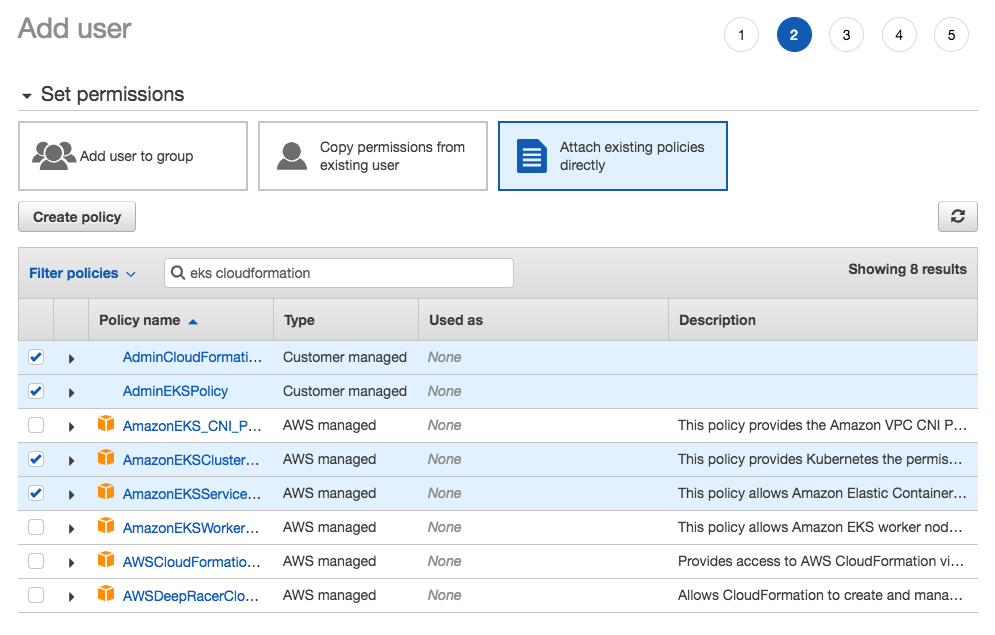Expand the AWSCloudFormatio… policy row
This screenshot has width=995, height=635.
pyautogui.click(x=71, y=563)
